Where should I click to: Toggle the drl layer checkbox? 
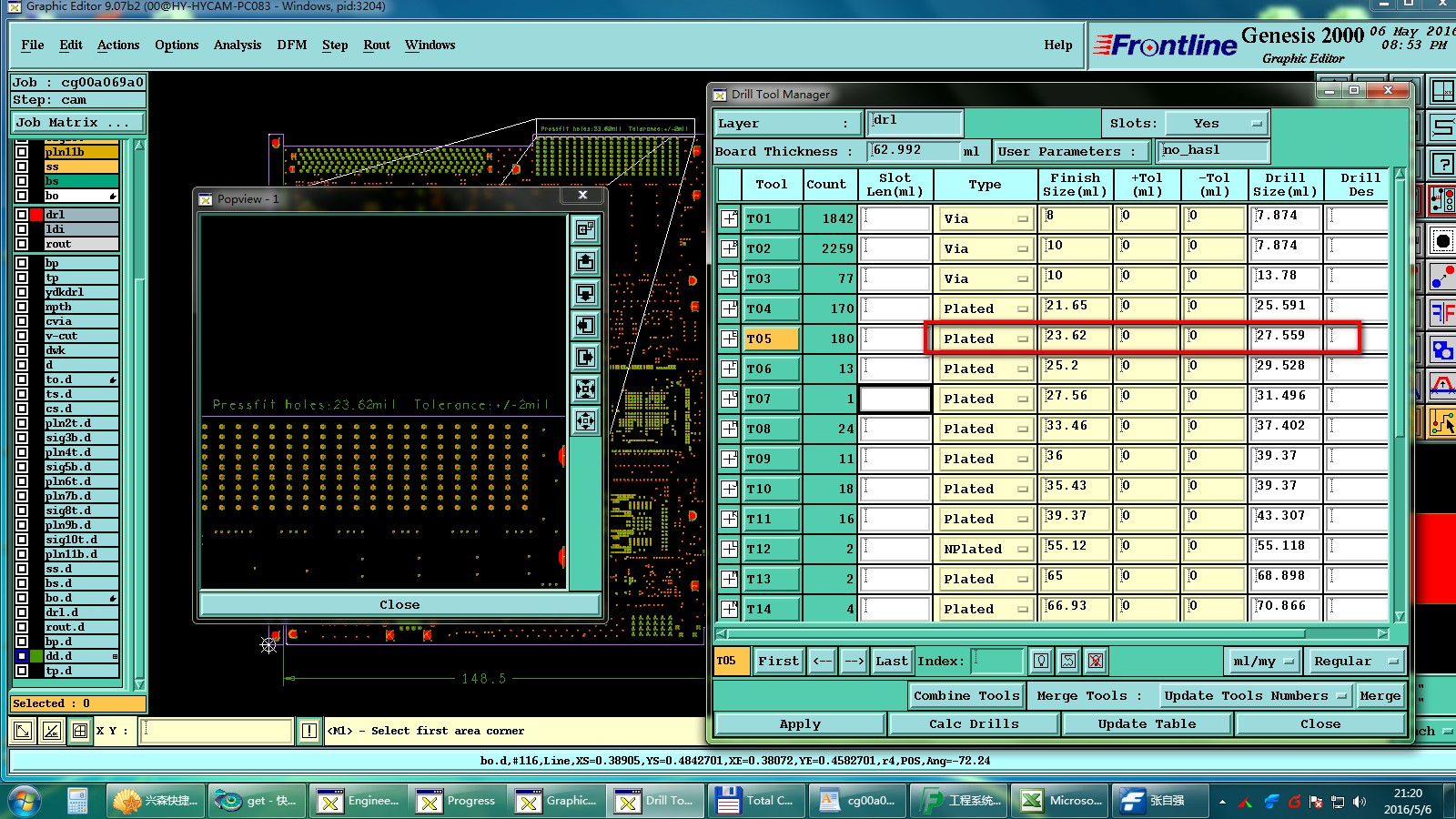22,215
